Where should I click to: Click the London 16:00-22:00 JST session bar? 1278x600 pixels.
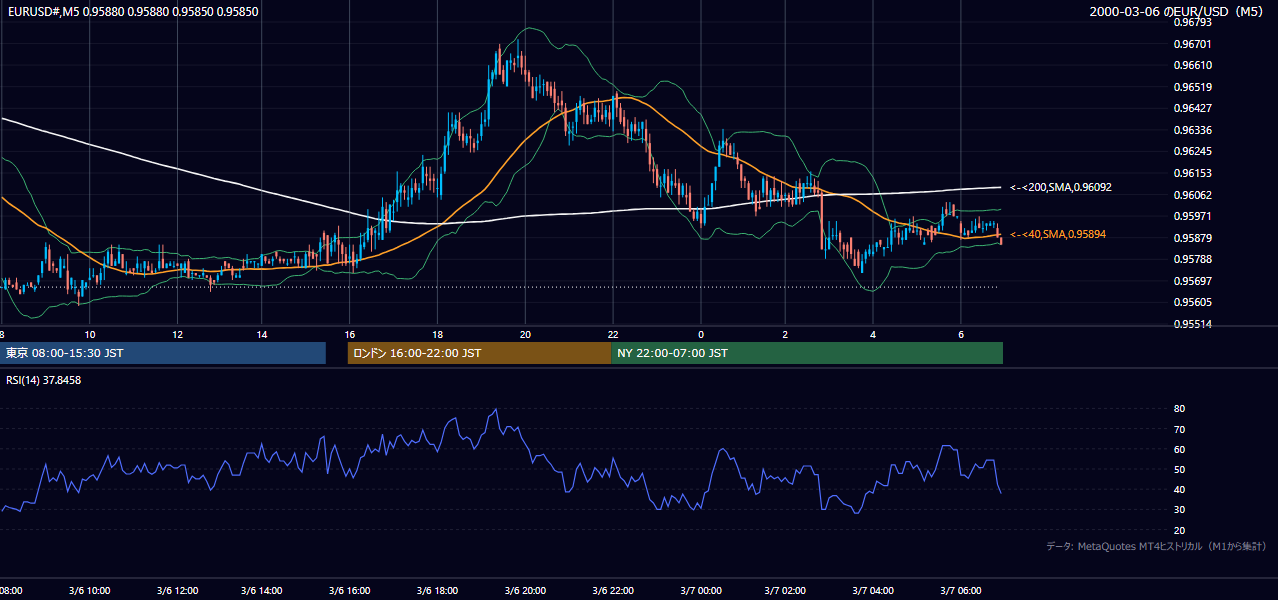[x=479, y=353]
